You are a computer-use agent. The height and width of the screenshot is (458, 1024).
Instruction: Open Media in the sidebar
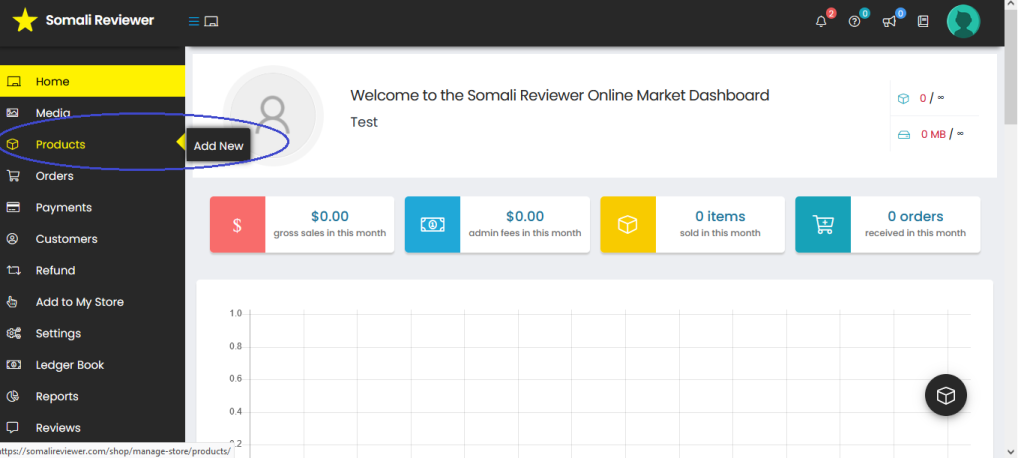(92, 113)
